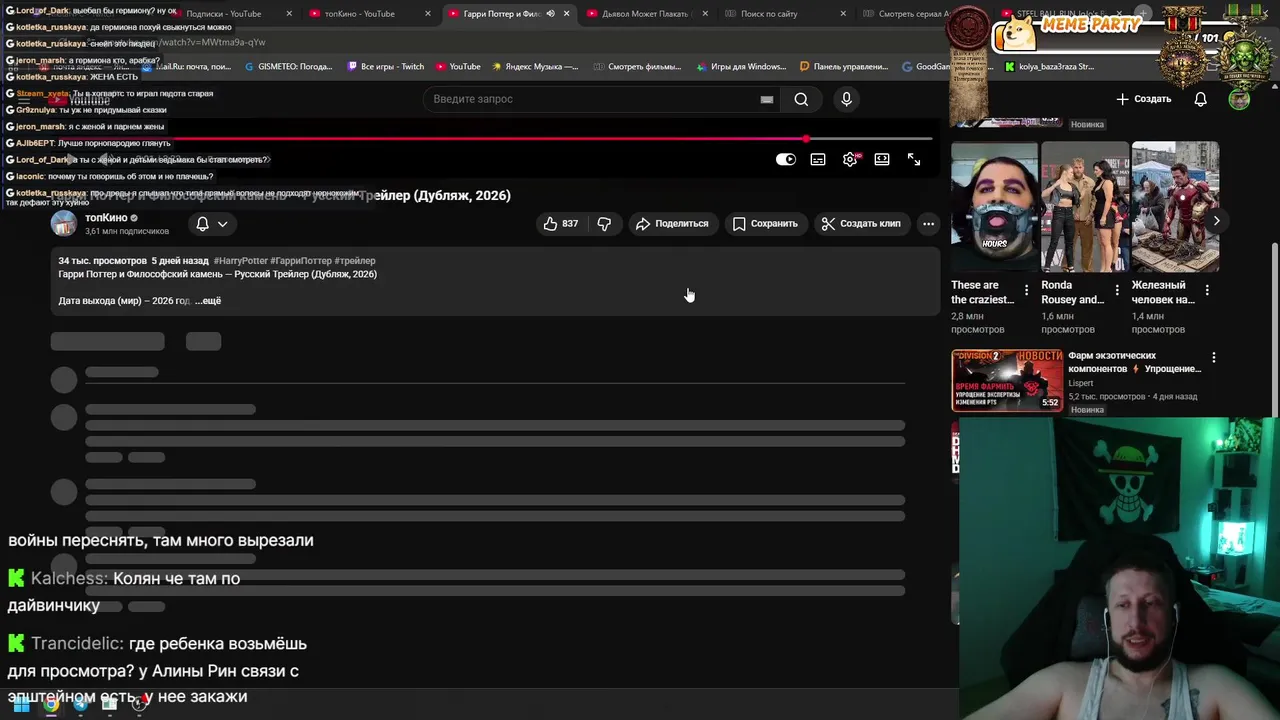This screenshot has width=1280, height=720.
Task: Click the Поделиться share button
Action: coord(672,224)
